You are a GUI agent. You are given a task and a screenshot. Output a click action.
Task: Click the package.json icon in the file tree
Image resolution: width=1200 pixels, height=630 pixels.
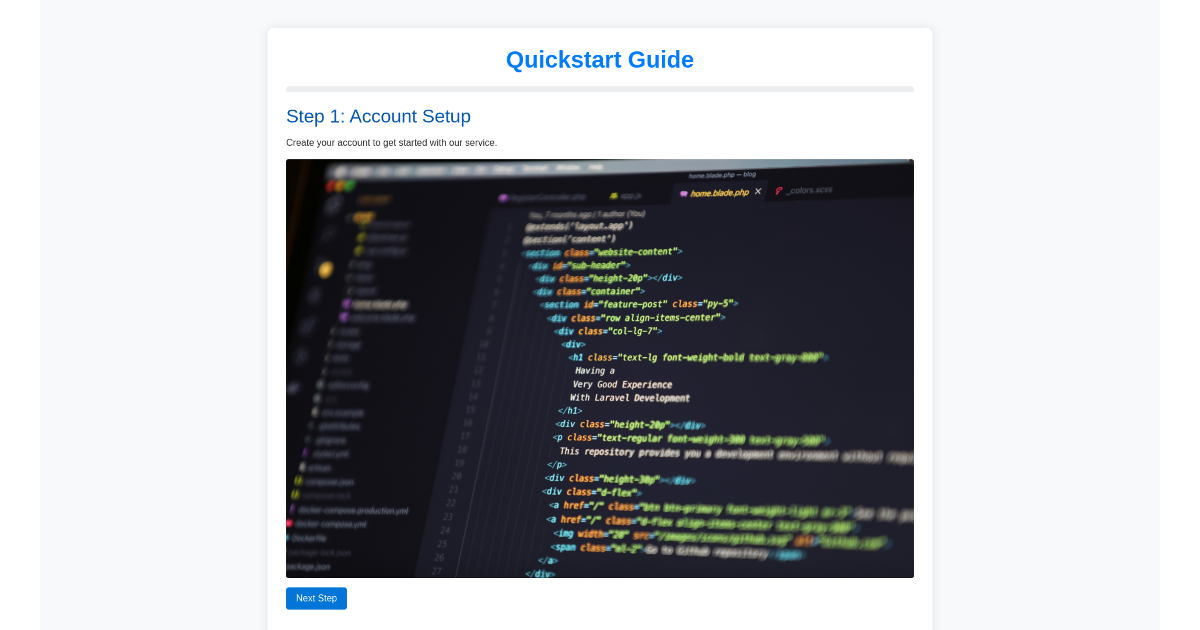click(288, 565)
